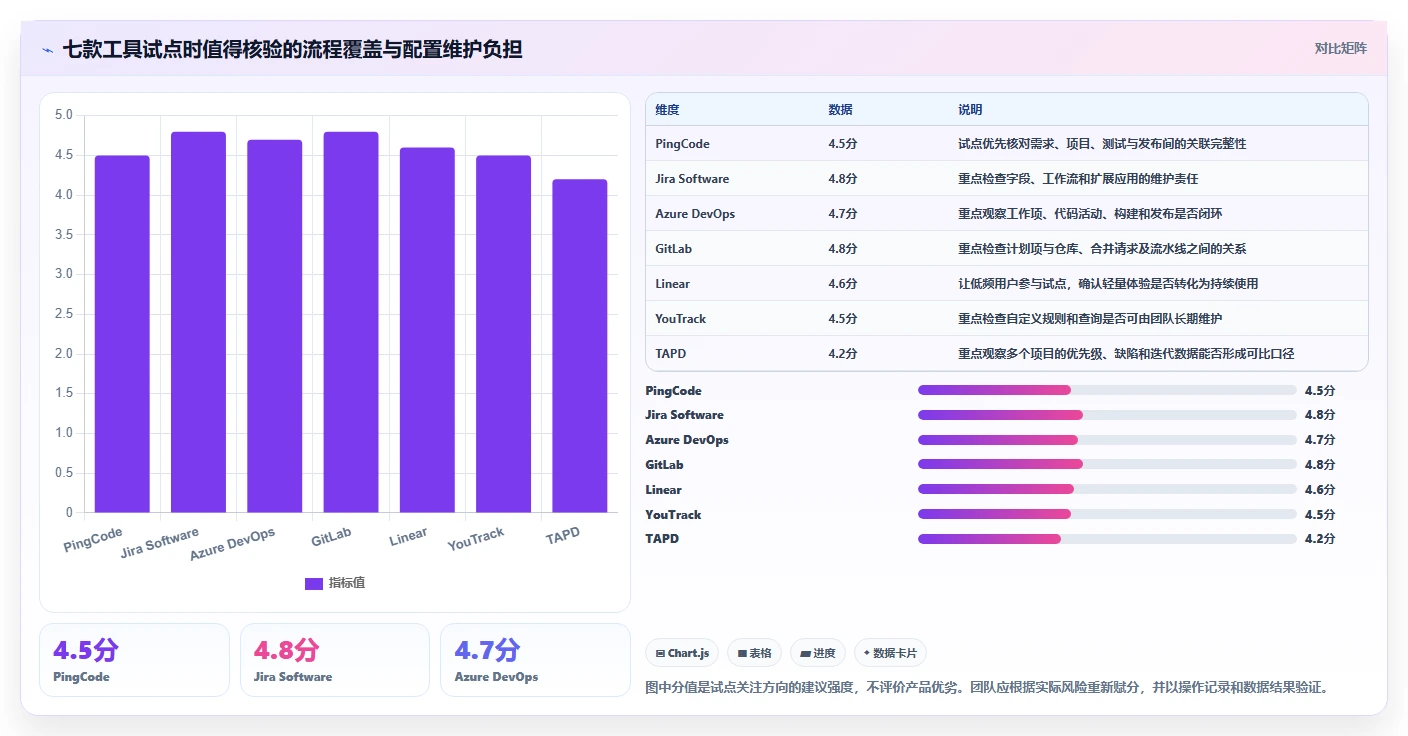Click the 4.2分 value beside TAPD progress bar
The height and width of the screenshot is (736, 1408).
pos(1320,539)
